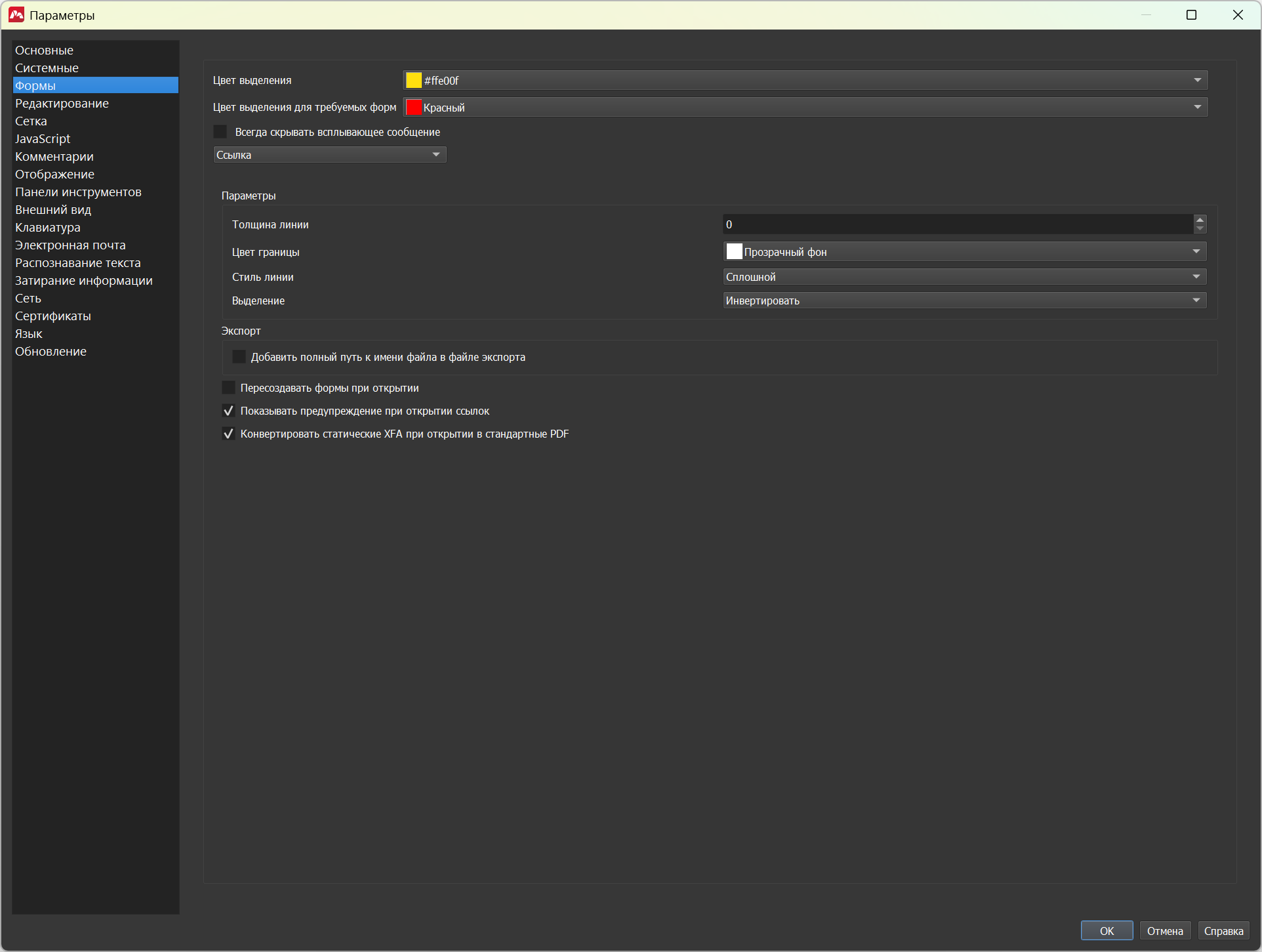This screenshot has height=952, width=1262.
Task: Select Редактирование in the sidebar
Action: coord(62,104)
